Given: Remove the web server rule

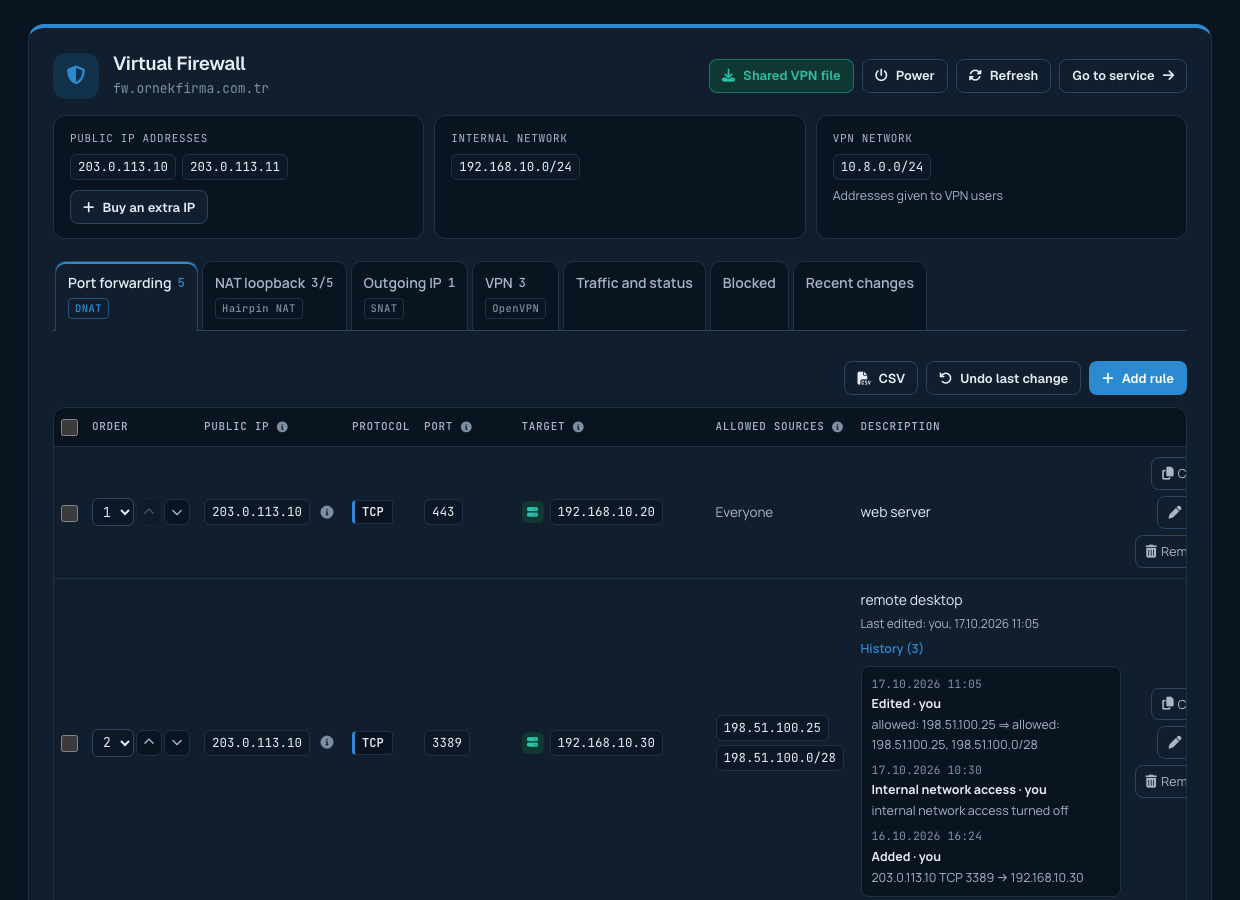Looking at the screenshot, I should pos(1161,551).
